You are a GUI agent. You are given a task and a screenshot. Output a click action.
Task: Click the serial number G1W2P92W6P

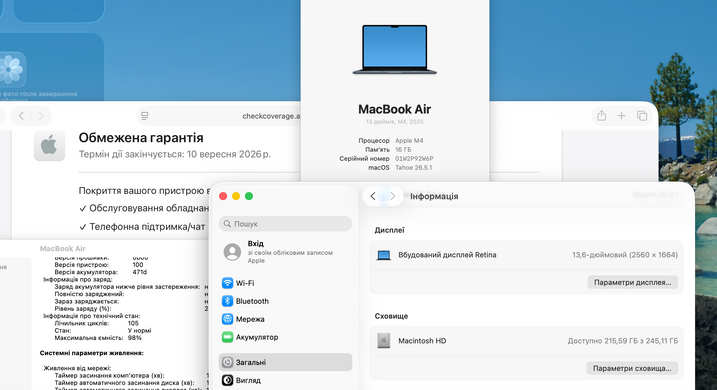pos(414,159)
